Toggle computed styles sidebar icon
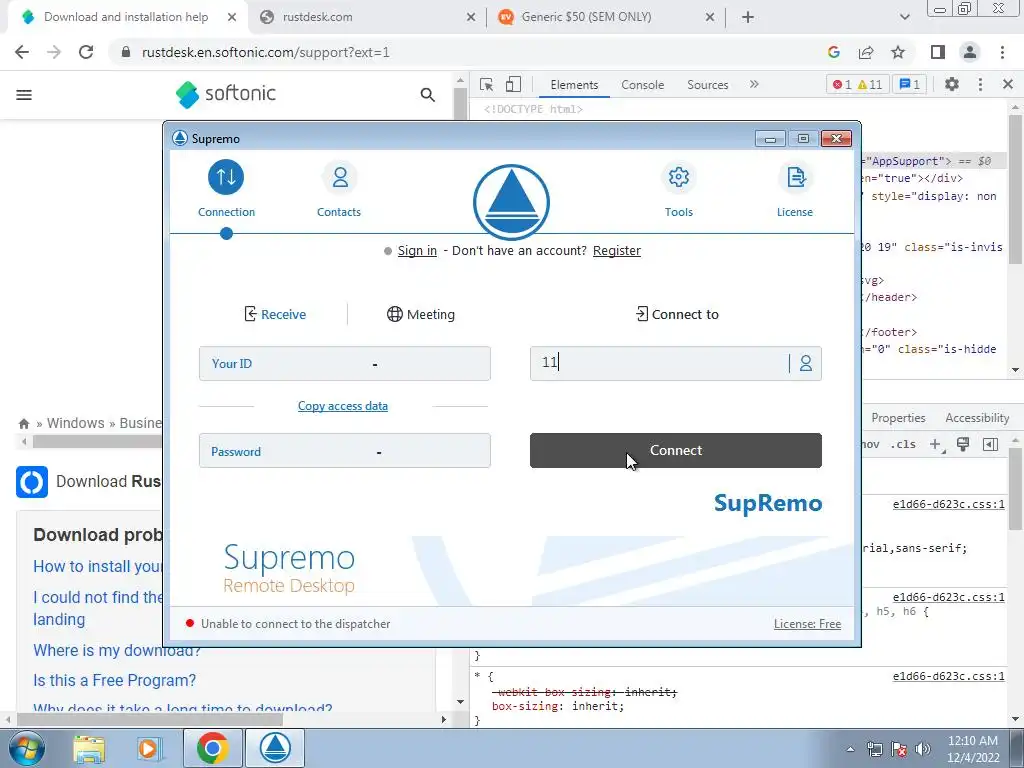Image resolution: width=1024 pixels, height=768 pixels. pyautogui.click(x=991, y=445)
